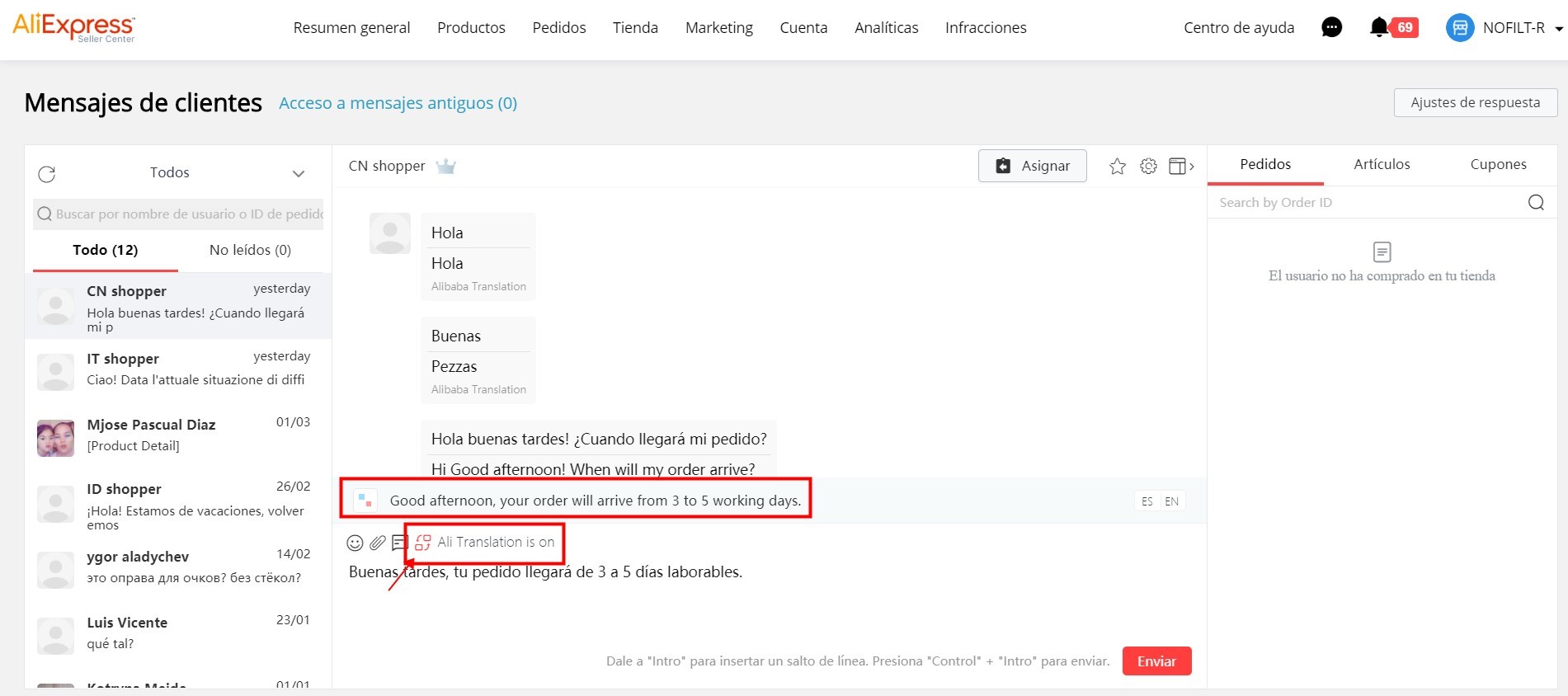Select ES translation language
Viewport: 1568px width, 696px height.
click(x=1147, y=501)
